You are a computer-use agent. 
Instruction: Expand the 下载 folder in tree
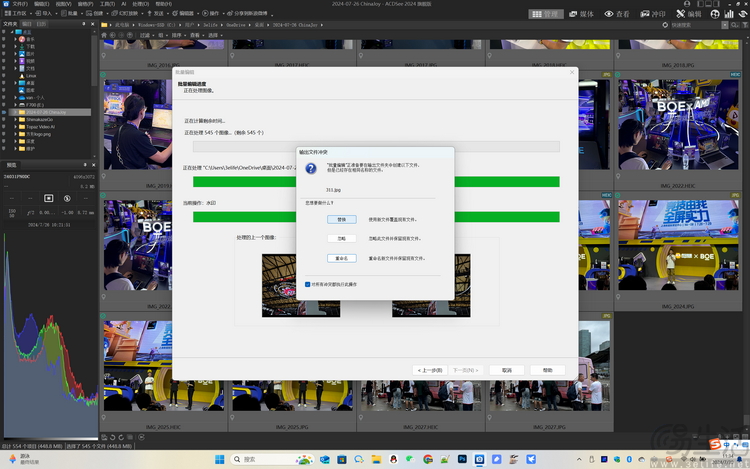pyautogui.click(x=15, y=46)
